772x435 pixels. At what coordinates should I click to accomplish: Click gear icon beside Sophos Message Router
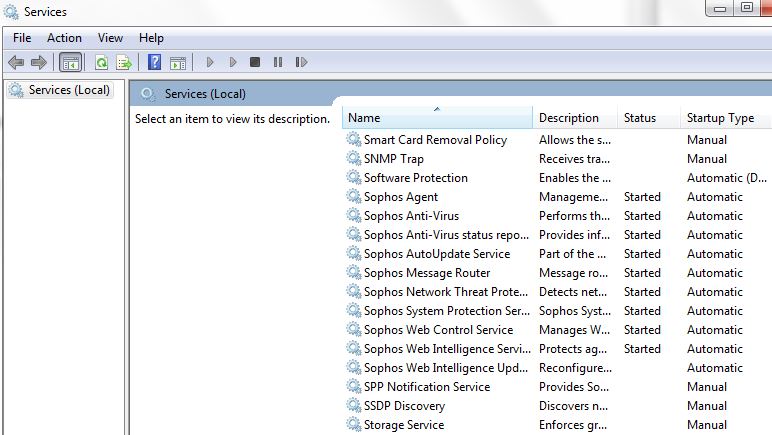[354, 272]
